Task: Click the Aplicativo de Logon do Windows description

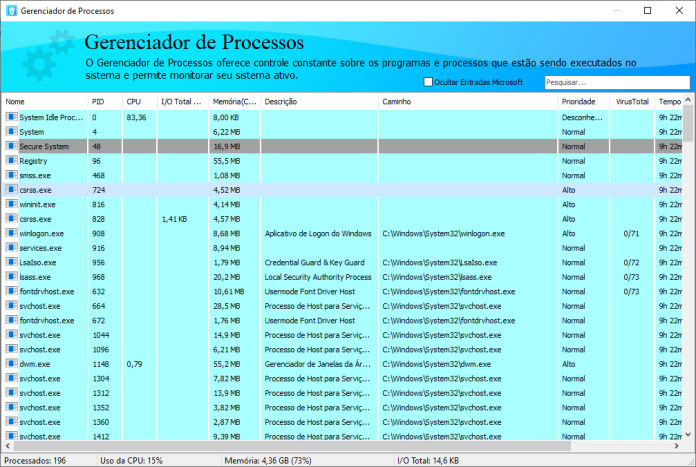Action: pos(318,234)
